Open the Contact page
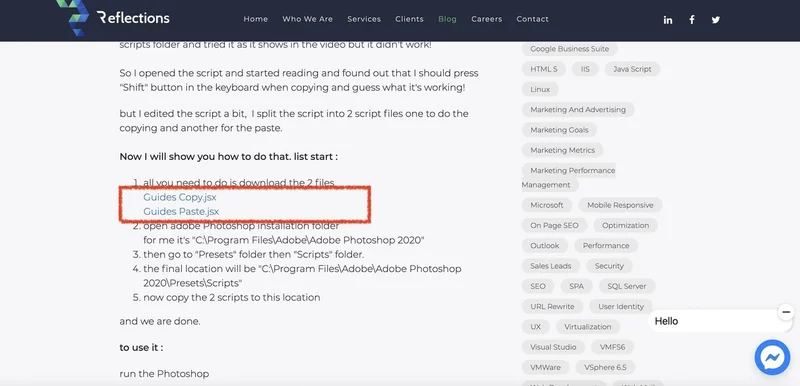This screenshot has height=386, width=800. click(x=533, y=19)
